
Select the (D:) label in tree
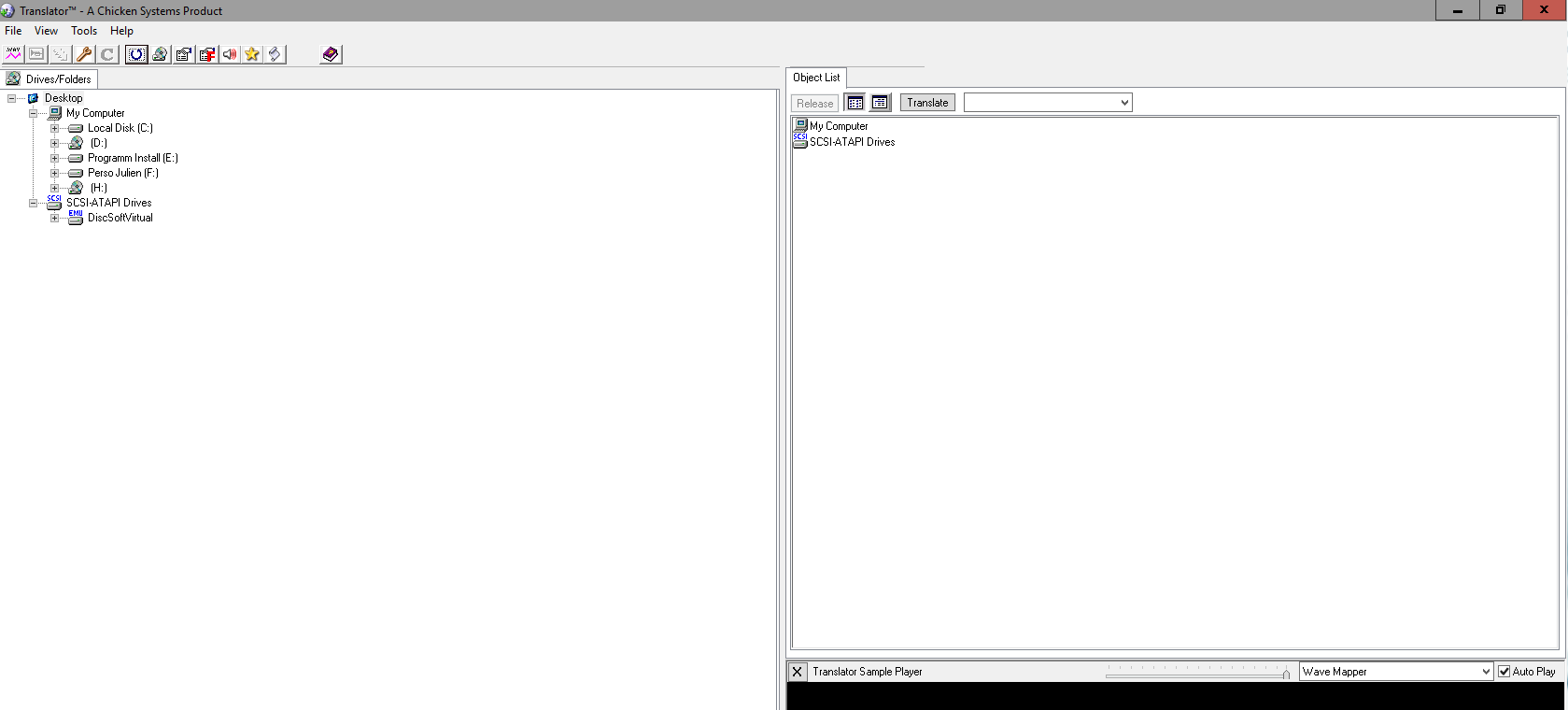pyautogui.click(x=99, y=143)
